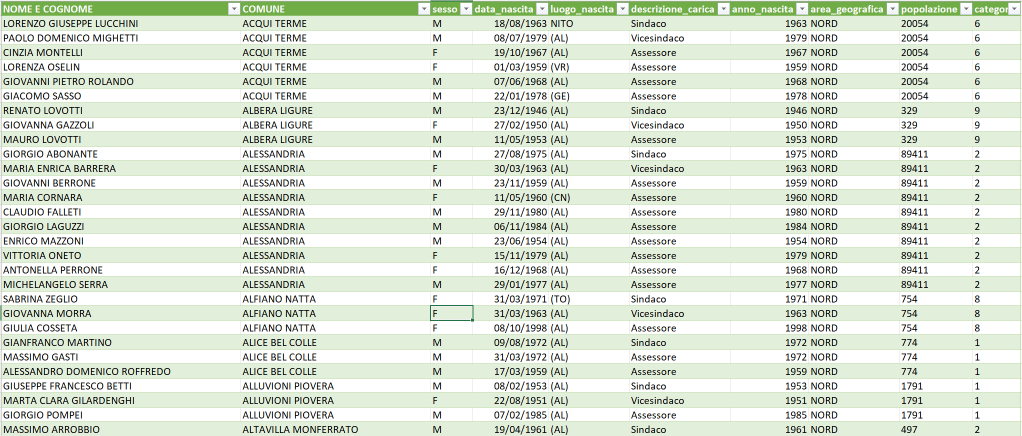Image resolution: width=1022 pixels, height=436 pixels.
Task: Click the popolazione filter dropdown arrow
Action: 965,8
